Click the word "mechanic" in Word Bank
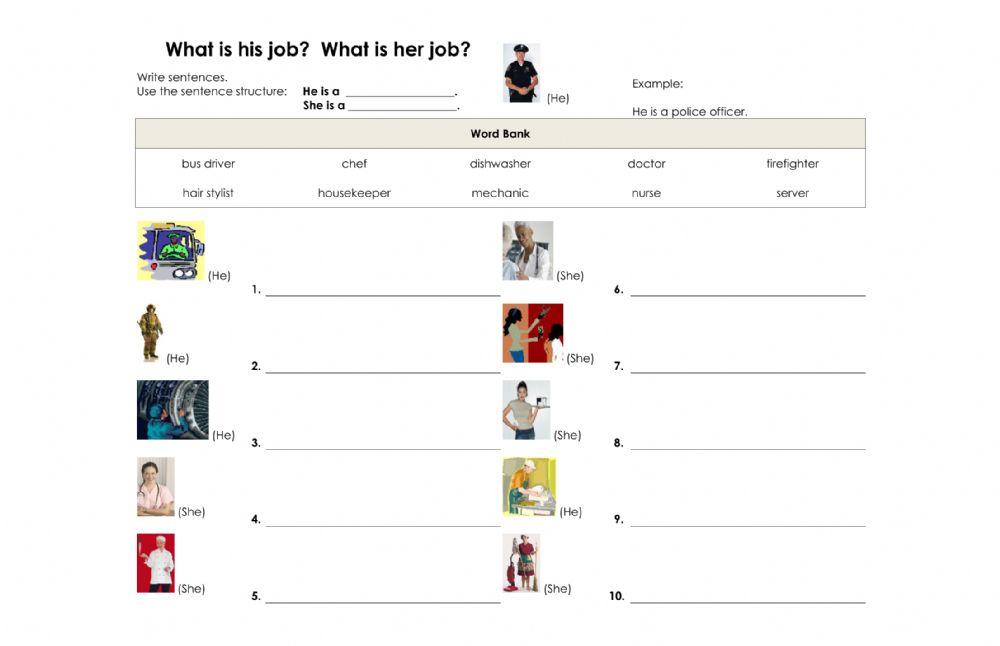This screenshot has height=646, width=1000. (x=500, y=193)
